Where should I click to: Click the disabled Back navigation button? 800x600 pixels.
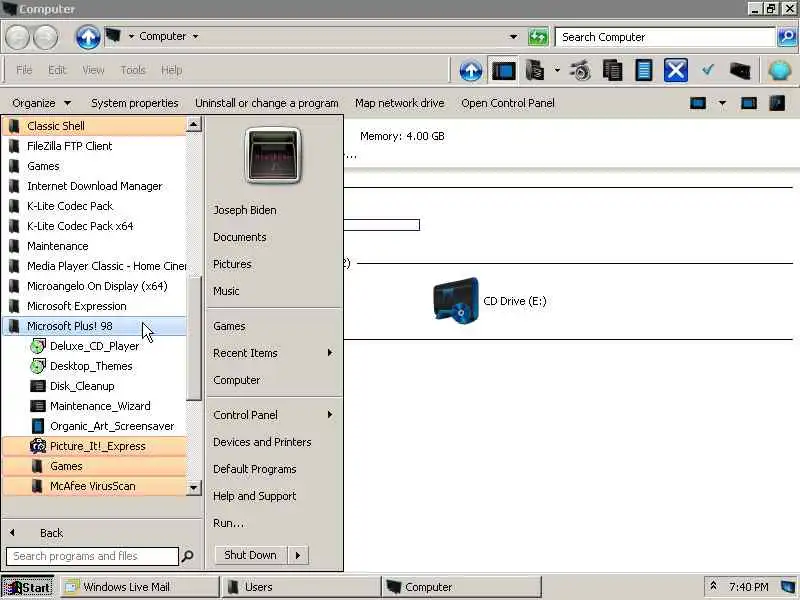tap(18, 37)
